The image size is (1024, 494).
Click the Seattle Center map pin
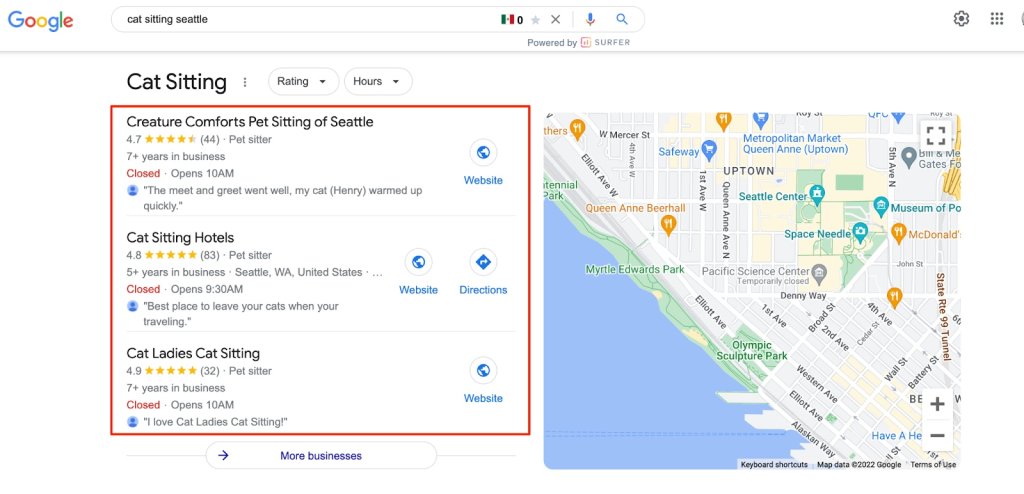pyautogui.click(x=817, y=194)
